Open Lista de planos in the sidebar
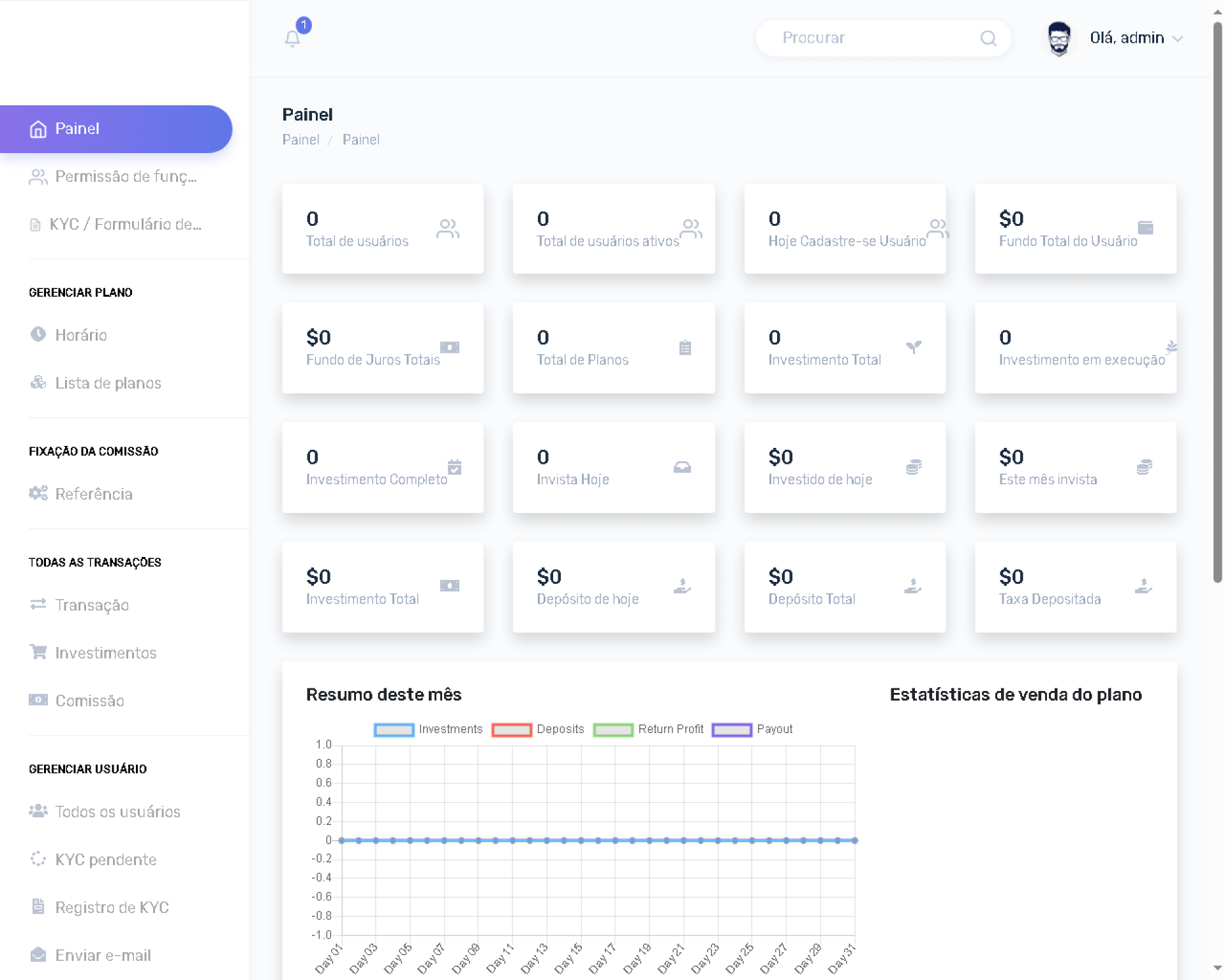Screen dimensions: 1225x980 tap(108, 383)
